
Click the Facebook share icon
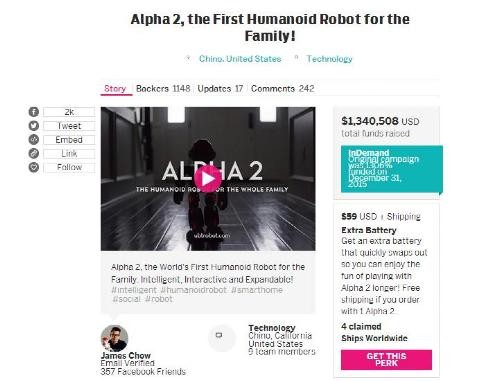point(34,112)
